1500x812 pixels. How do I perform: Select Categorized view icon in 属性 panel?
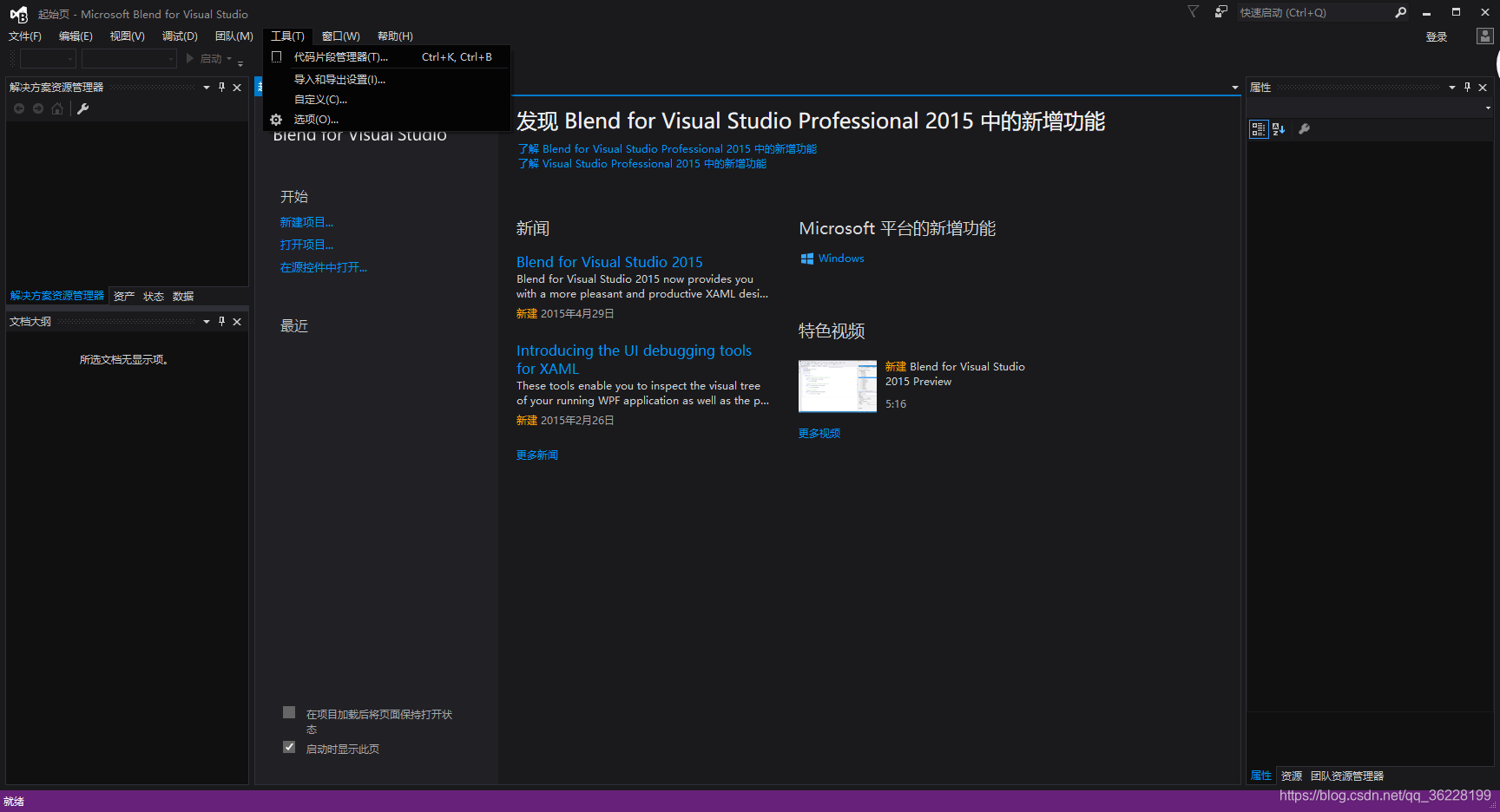(1259, 129)
